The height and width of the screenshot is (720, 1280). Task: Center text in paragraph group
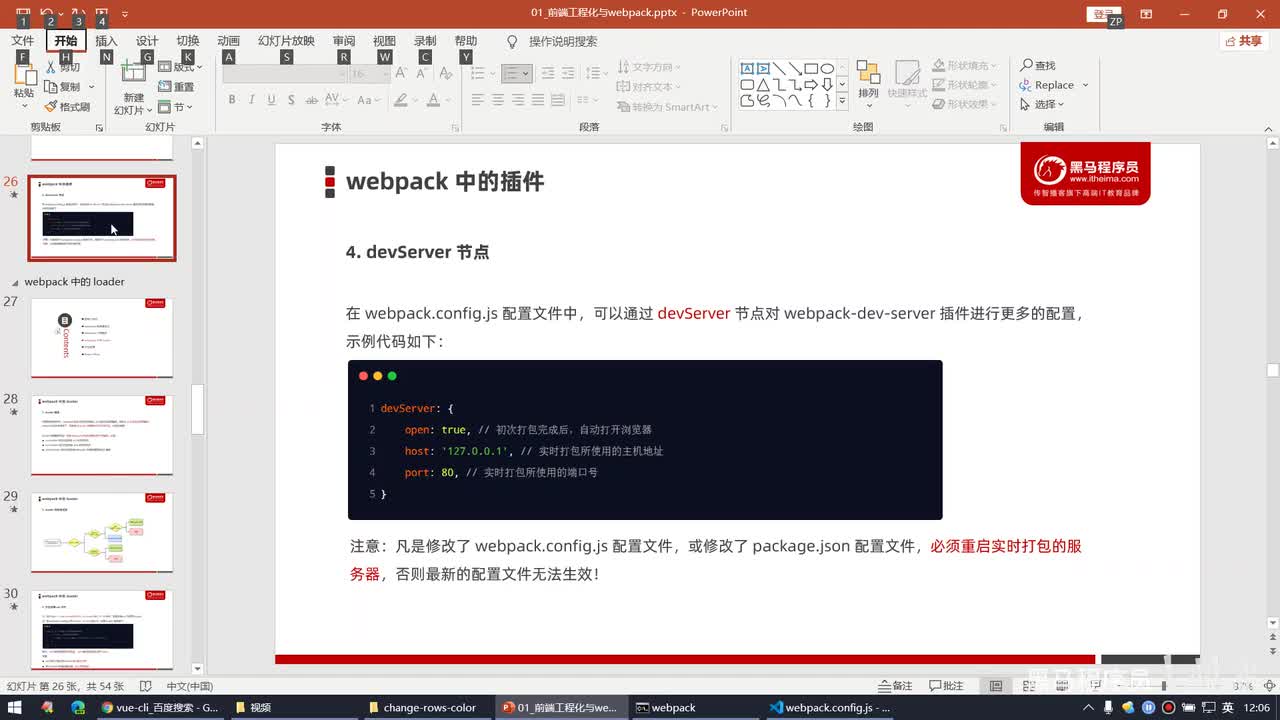pos(498,100)
